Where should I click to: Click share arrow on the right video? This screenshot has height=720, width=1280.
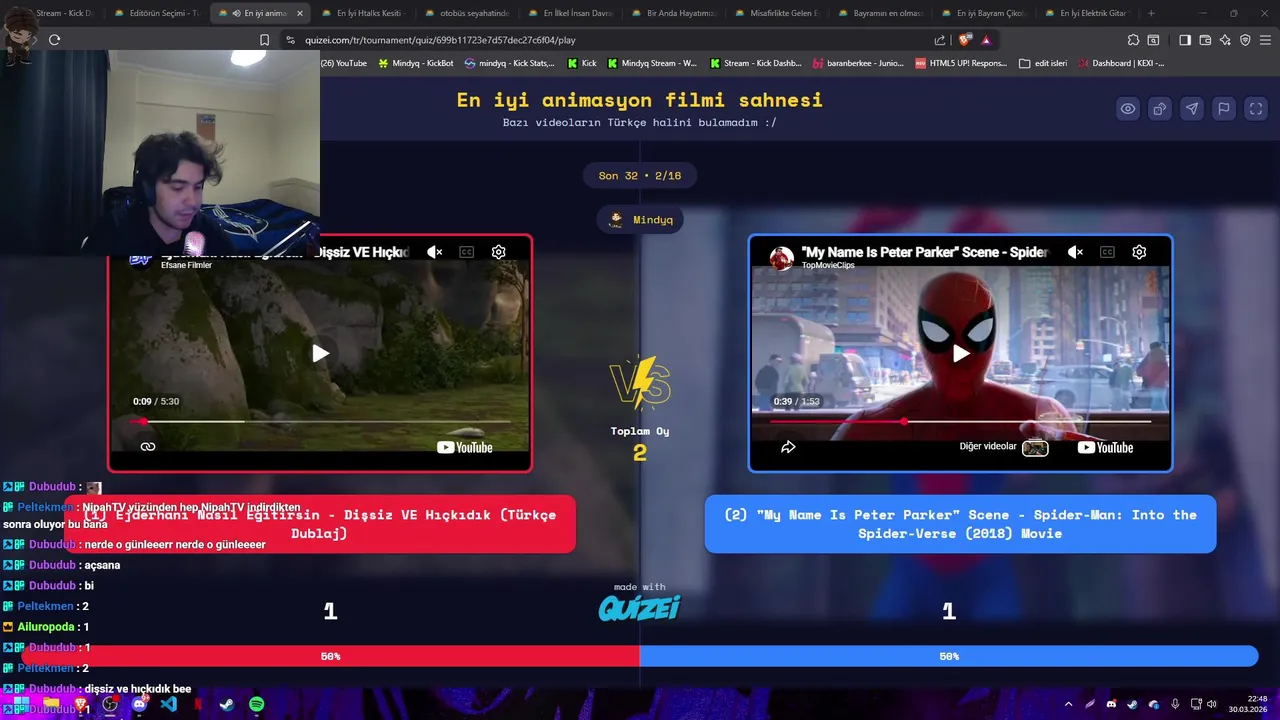pos(788,447)
